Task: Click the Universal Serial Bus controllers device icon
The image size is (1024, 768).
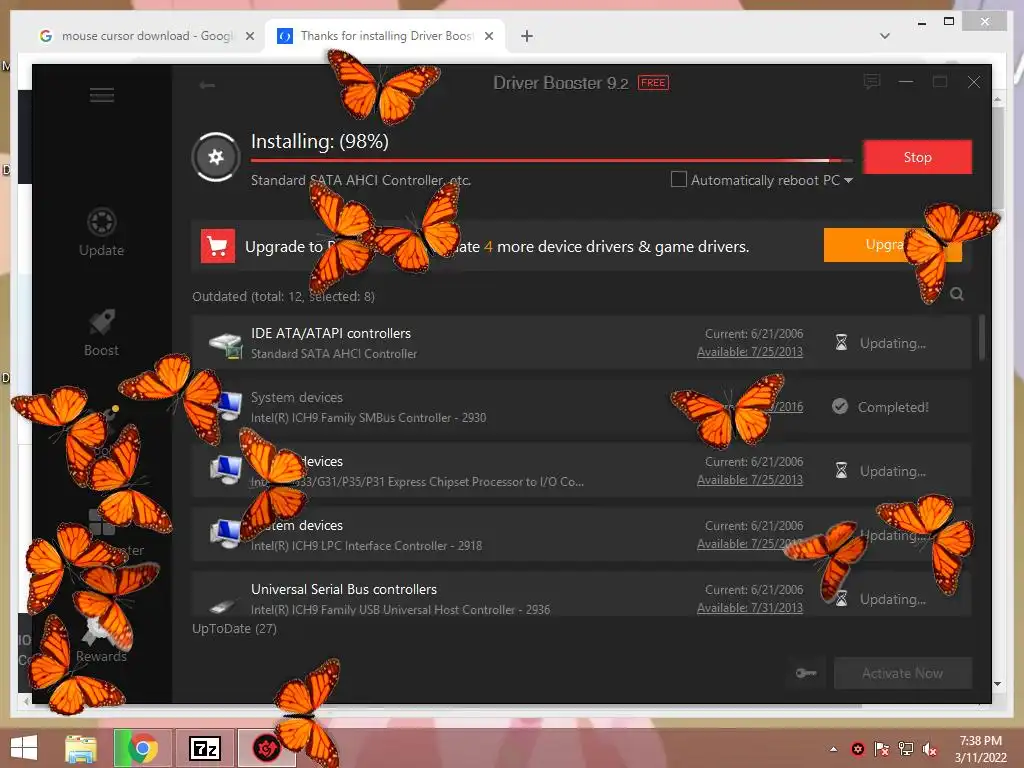Action: pyautogui.click(x=222, y=605)
